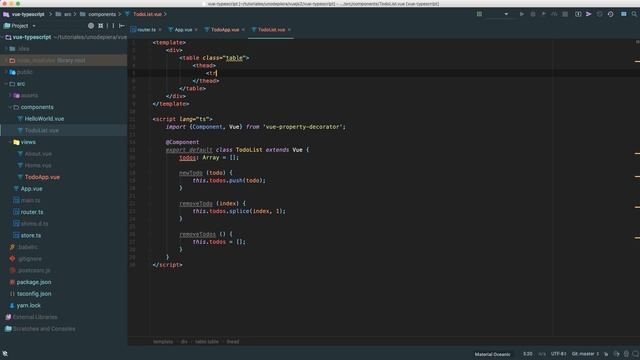This screenshot has height=360, width=640.
Task: Click the topmost warning marker in error stripe
Action: [637, 61]
